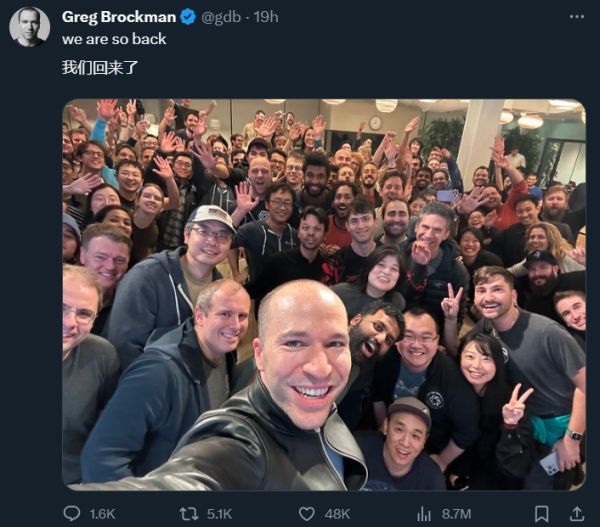Click the share upload-arrow icon
600x527 pixels.
coord(576,514)
